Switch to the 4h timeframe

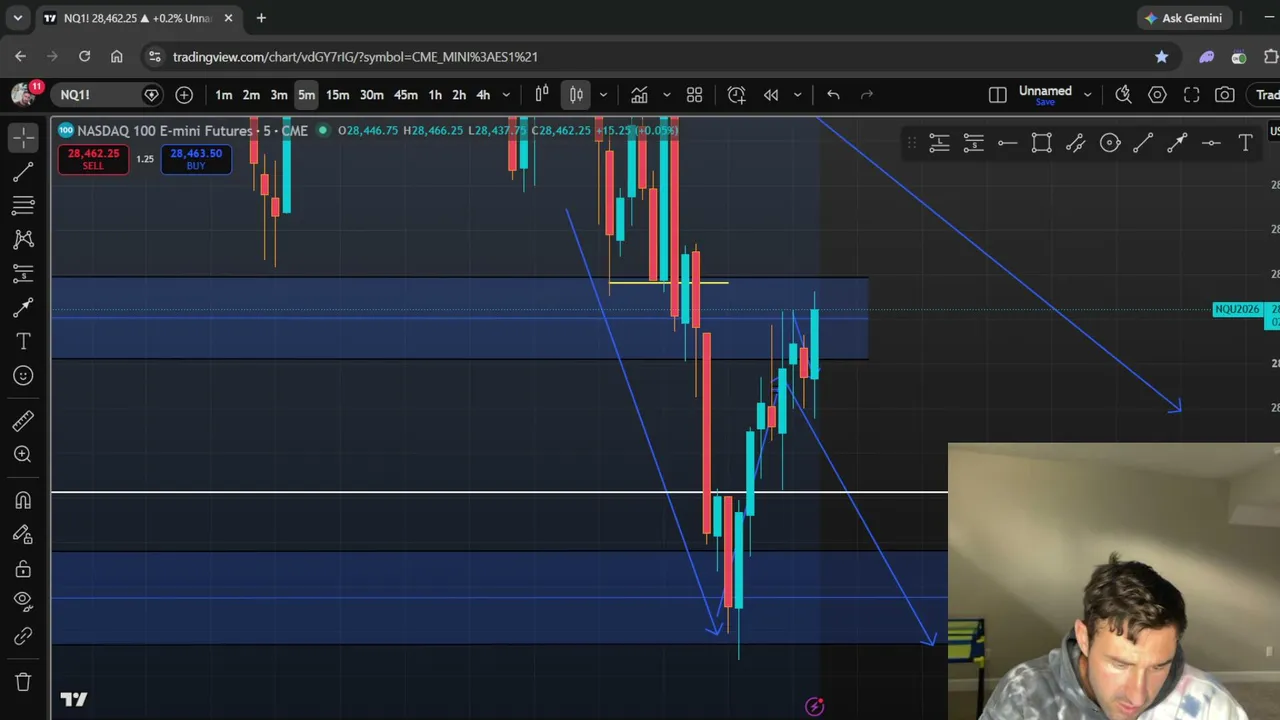point(483,95)
